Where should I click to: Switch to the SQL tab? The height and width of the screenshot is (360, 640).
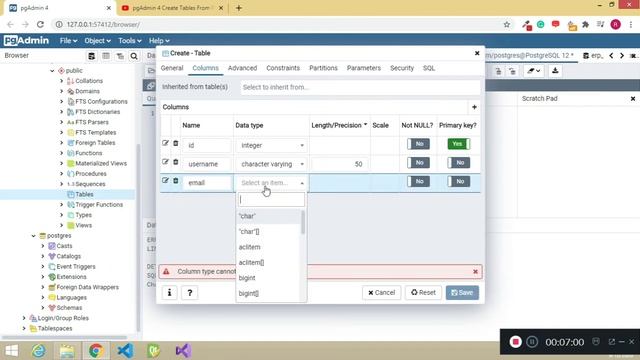(x=429, y=68)
